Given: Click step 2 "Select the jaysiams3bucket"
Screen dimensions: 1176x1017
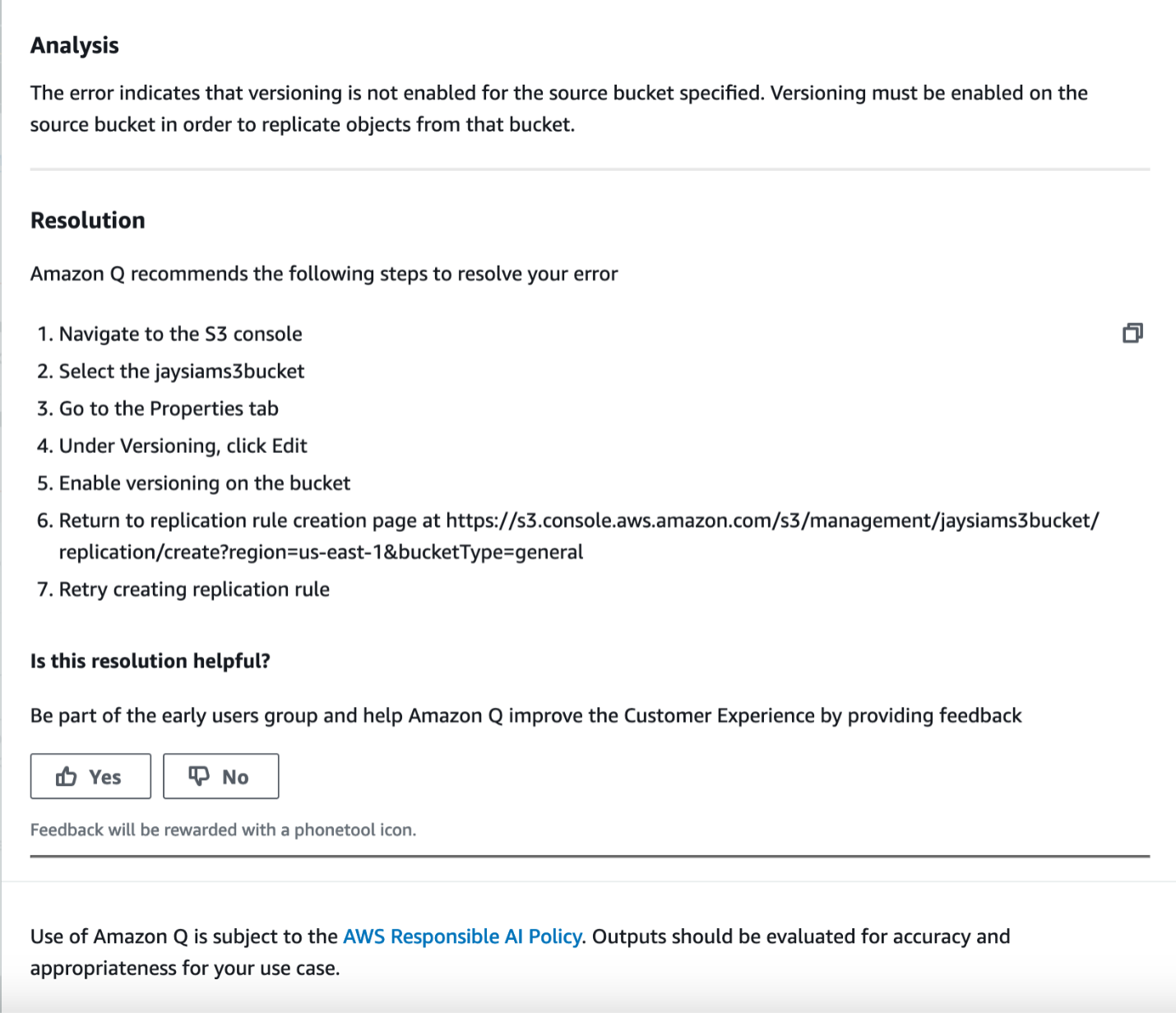Looking at the screenshot, I should tap(180, 371).
